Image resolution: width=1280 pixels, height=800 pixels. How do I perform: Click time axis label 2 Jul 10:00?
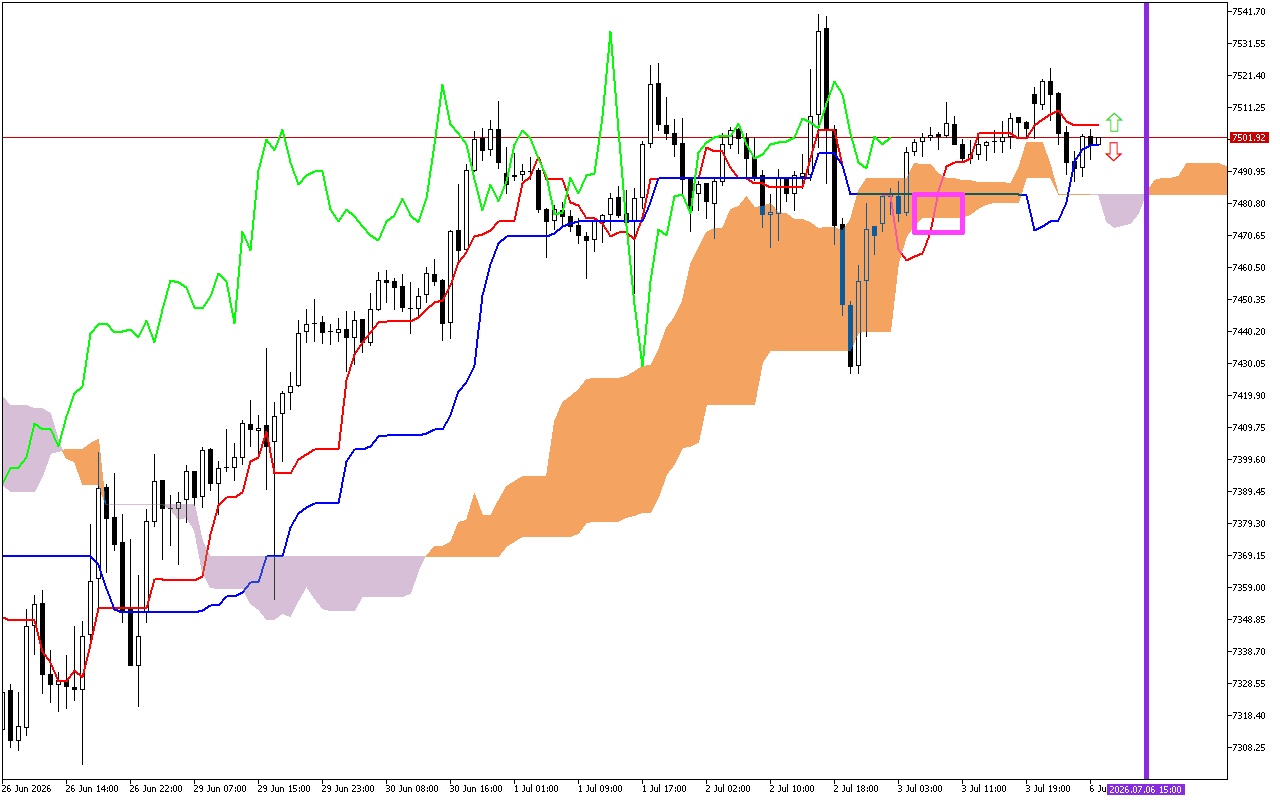pos(793,788)
